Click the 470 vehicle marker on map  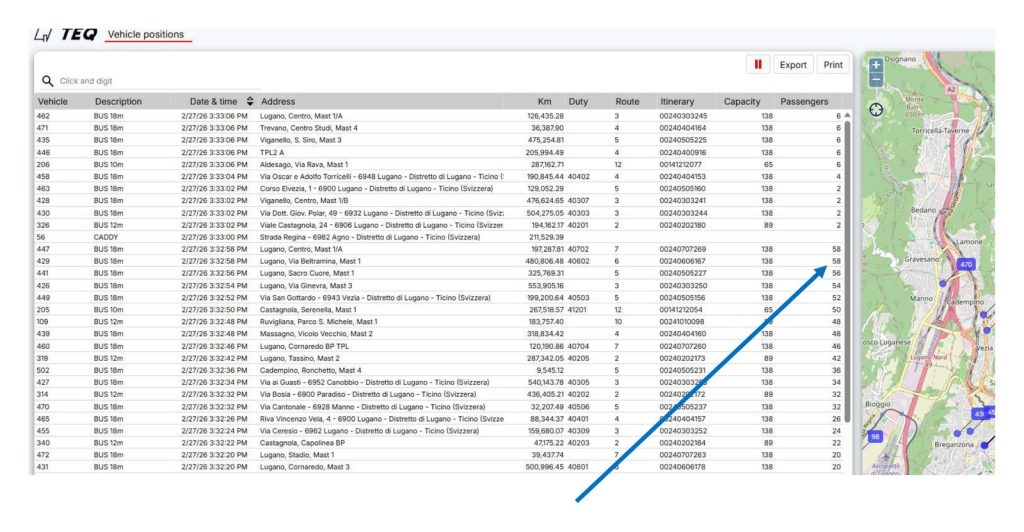tap(966, 264)
